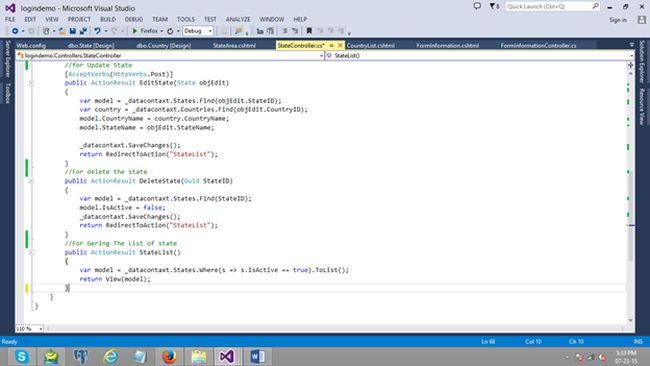Click the Refresh browser toolbar icon

point(170,31)
